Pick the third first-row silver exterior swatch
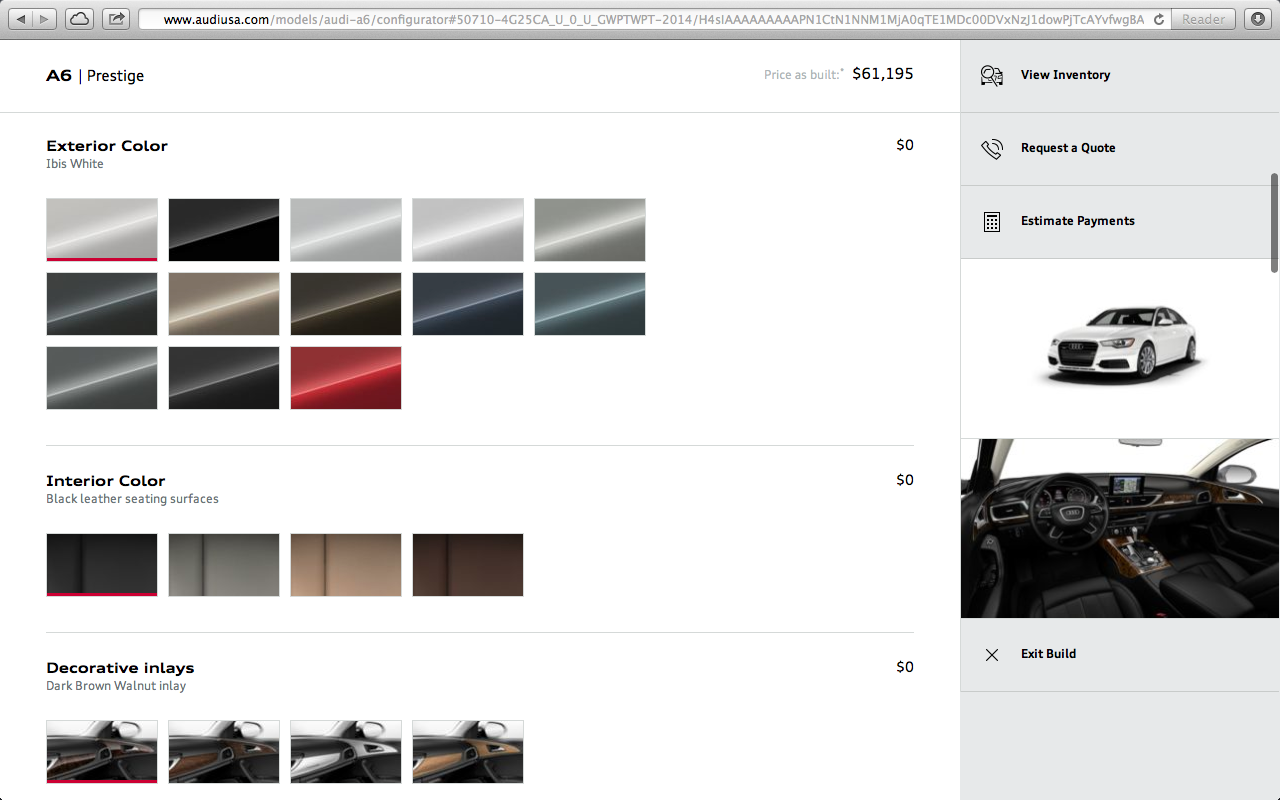Image resolution: width=1280 pixels, height=800 pixels. 346,230
